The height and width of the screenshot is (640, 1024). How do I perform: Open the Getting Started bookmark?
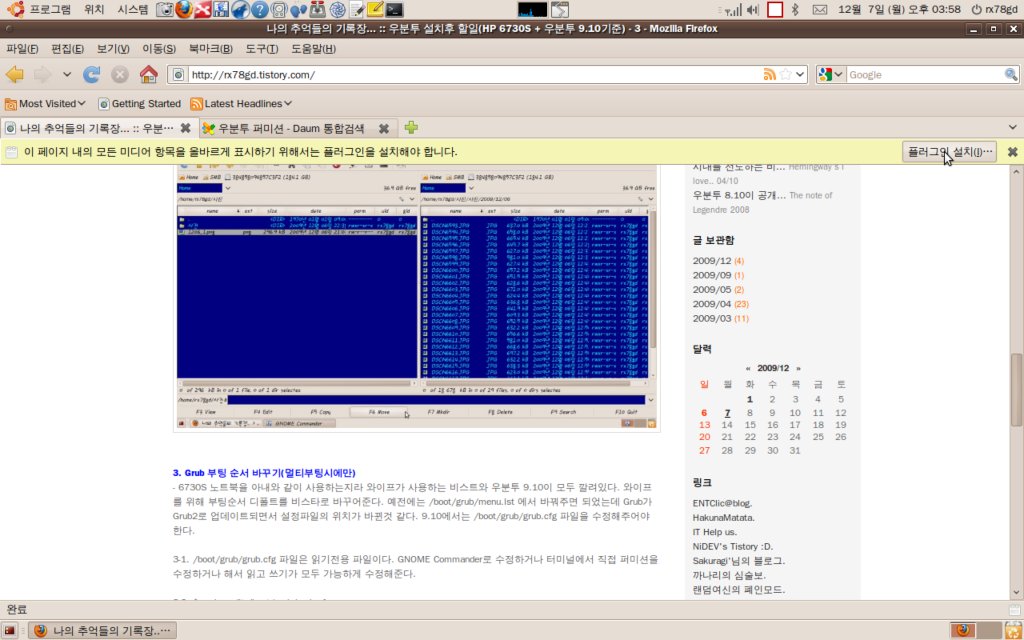[x=139, y=103]
